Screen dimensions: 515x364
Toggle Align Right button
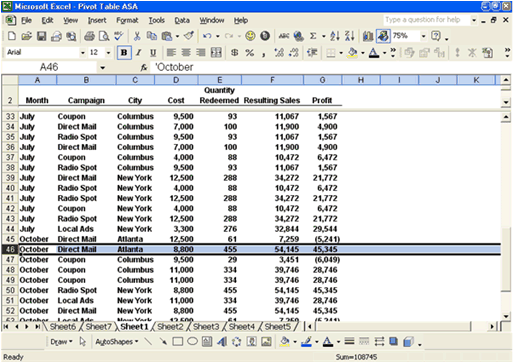201,53
